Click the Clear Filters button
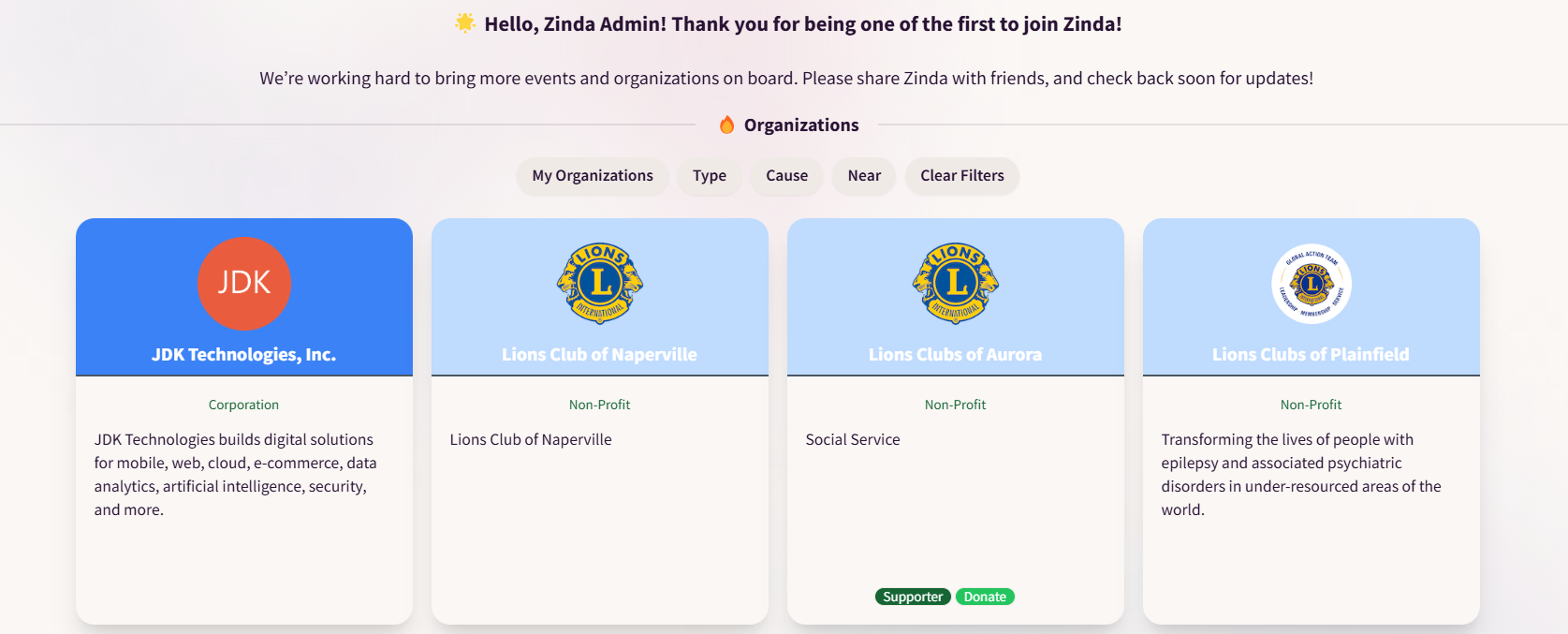Viewport: 1568px width, 634px height. [962, 176]
